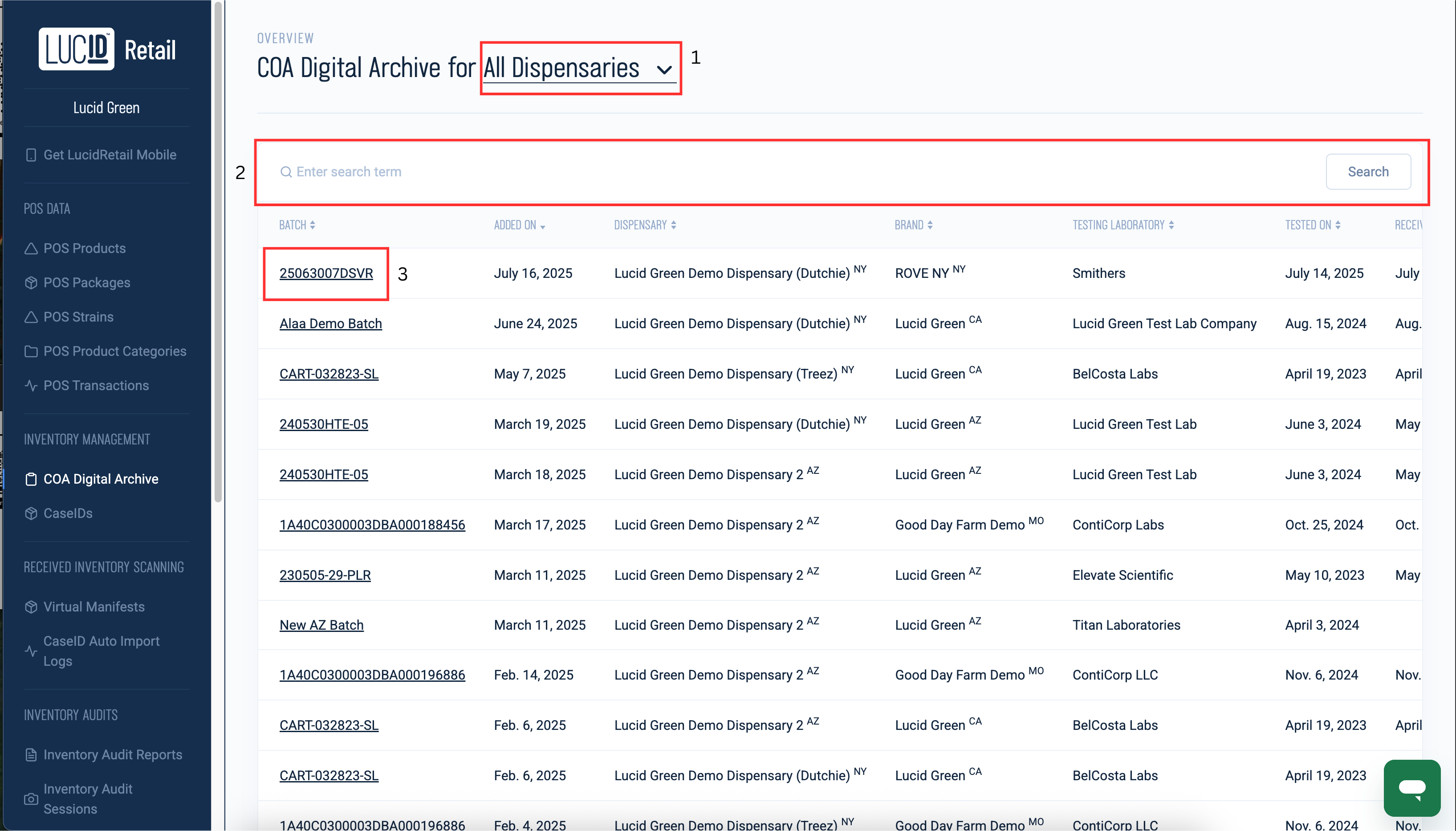Sort the table by the TESTING LABORATORY column
The width and height of the screenshot is (1456, 831).
tap(1123, 225)
